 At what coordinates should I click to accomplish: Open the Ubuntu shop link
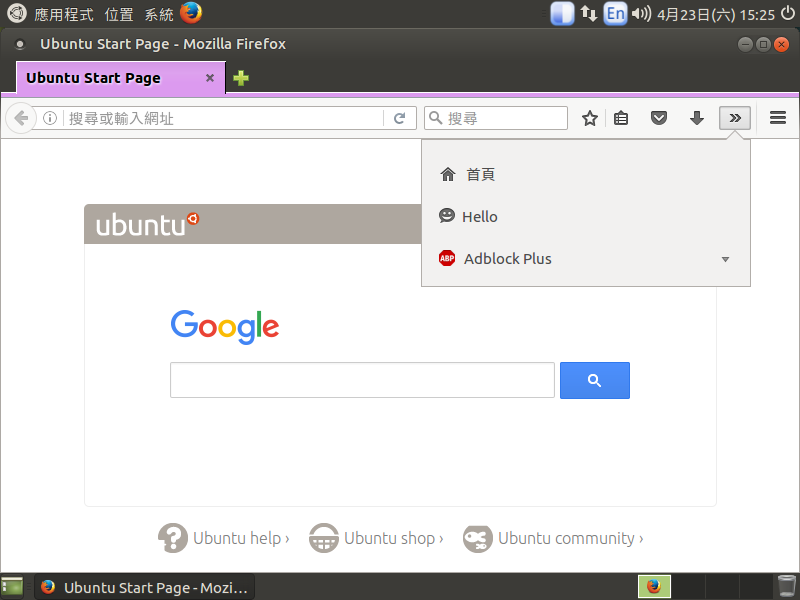(376, 538)
